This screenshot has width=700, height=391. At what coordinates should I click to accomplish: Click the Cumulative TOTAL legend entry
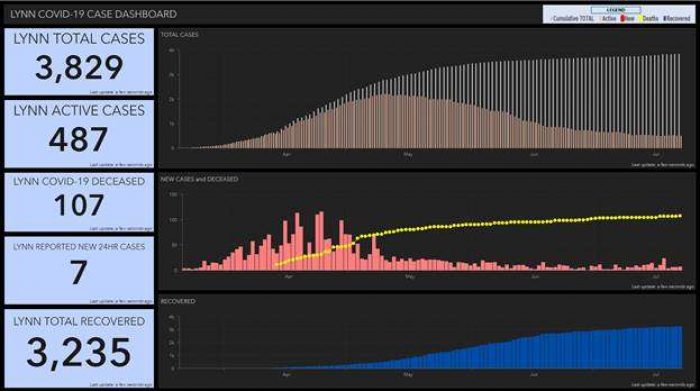572,18
